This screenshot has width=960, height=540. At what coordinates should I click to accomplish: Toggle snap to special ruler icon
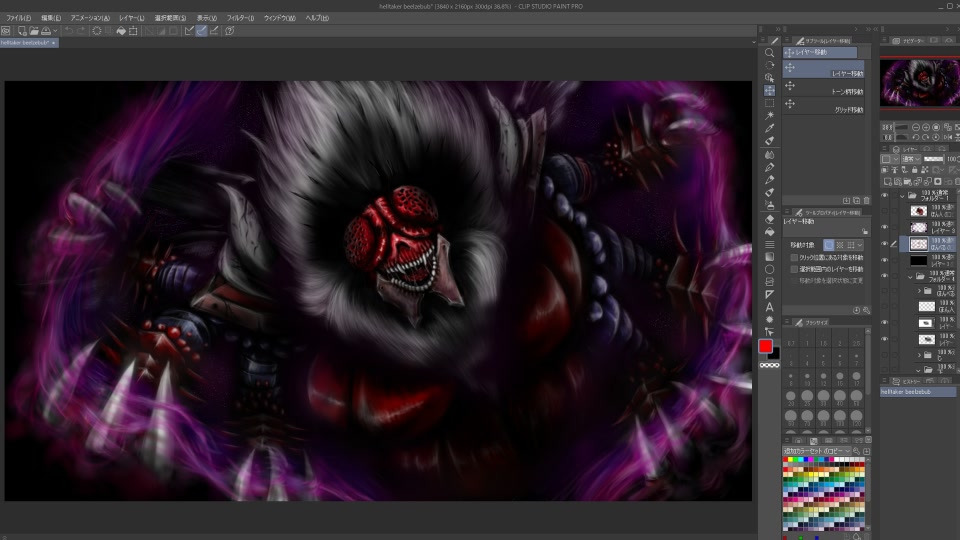tap(201, 31)
